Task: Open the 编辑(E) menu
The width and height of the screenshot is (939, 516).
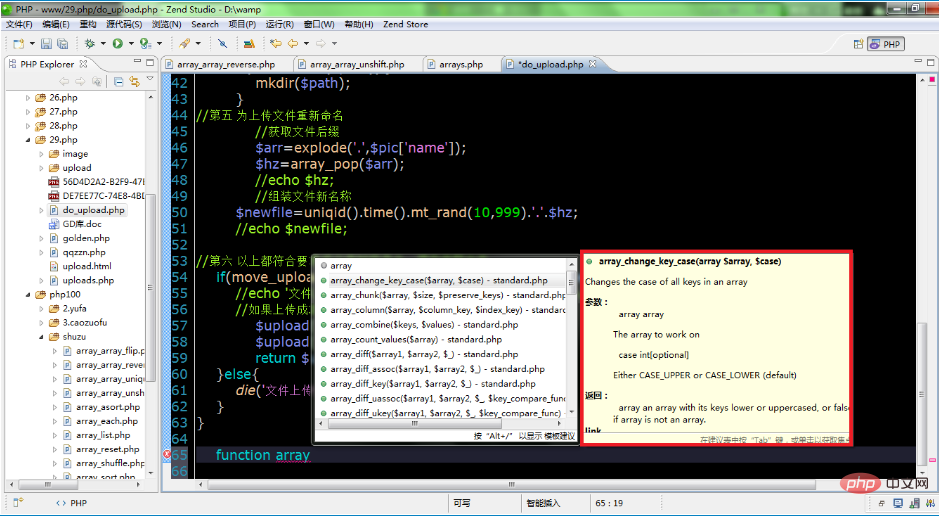Action: [x=56, y=25]
